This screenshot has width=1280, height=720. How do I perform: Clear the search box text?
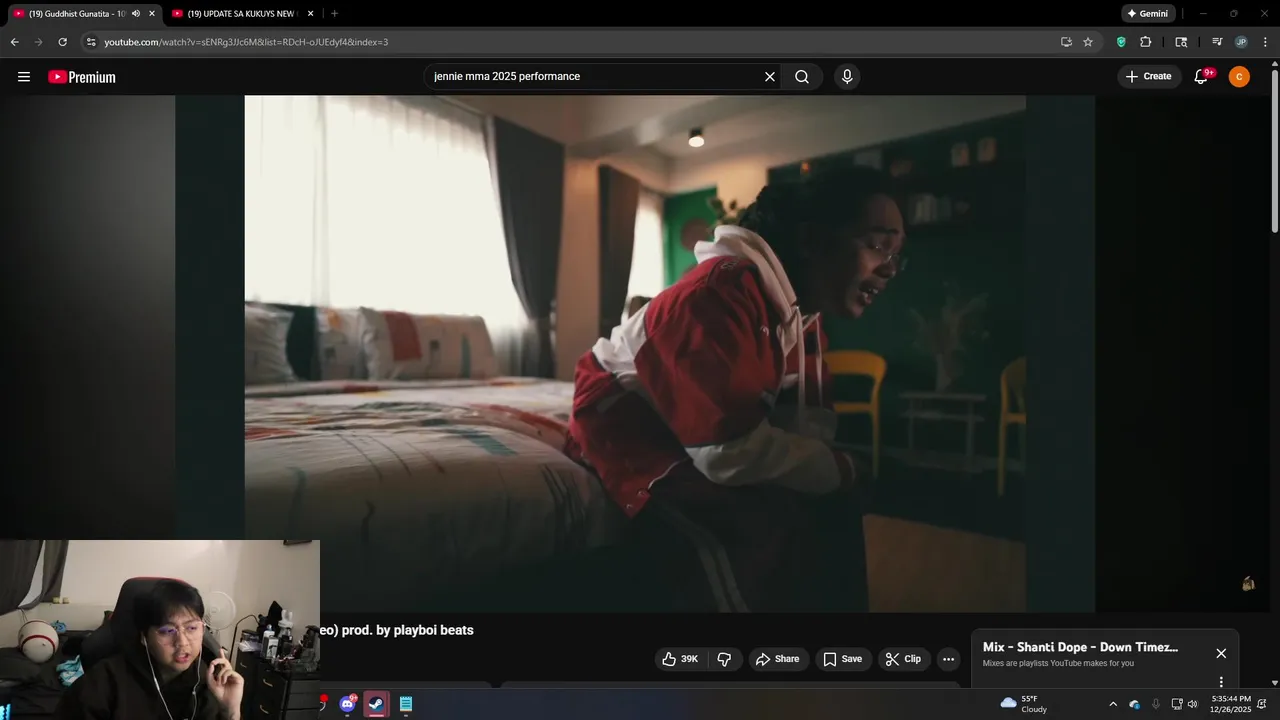click(770, 77)
